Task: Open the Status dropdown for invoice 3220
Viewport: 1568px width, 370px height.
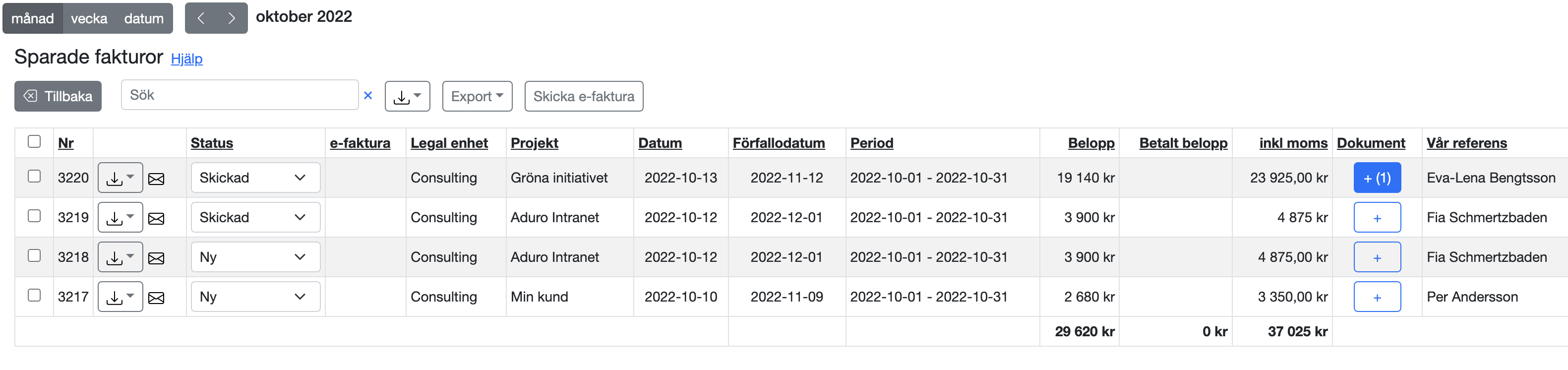Action: [255, 179]
